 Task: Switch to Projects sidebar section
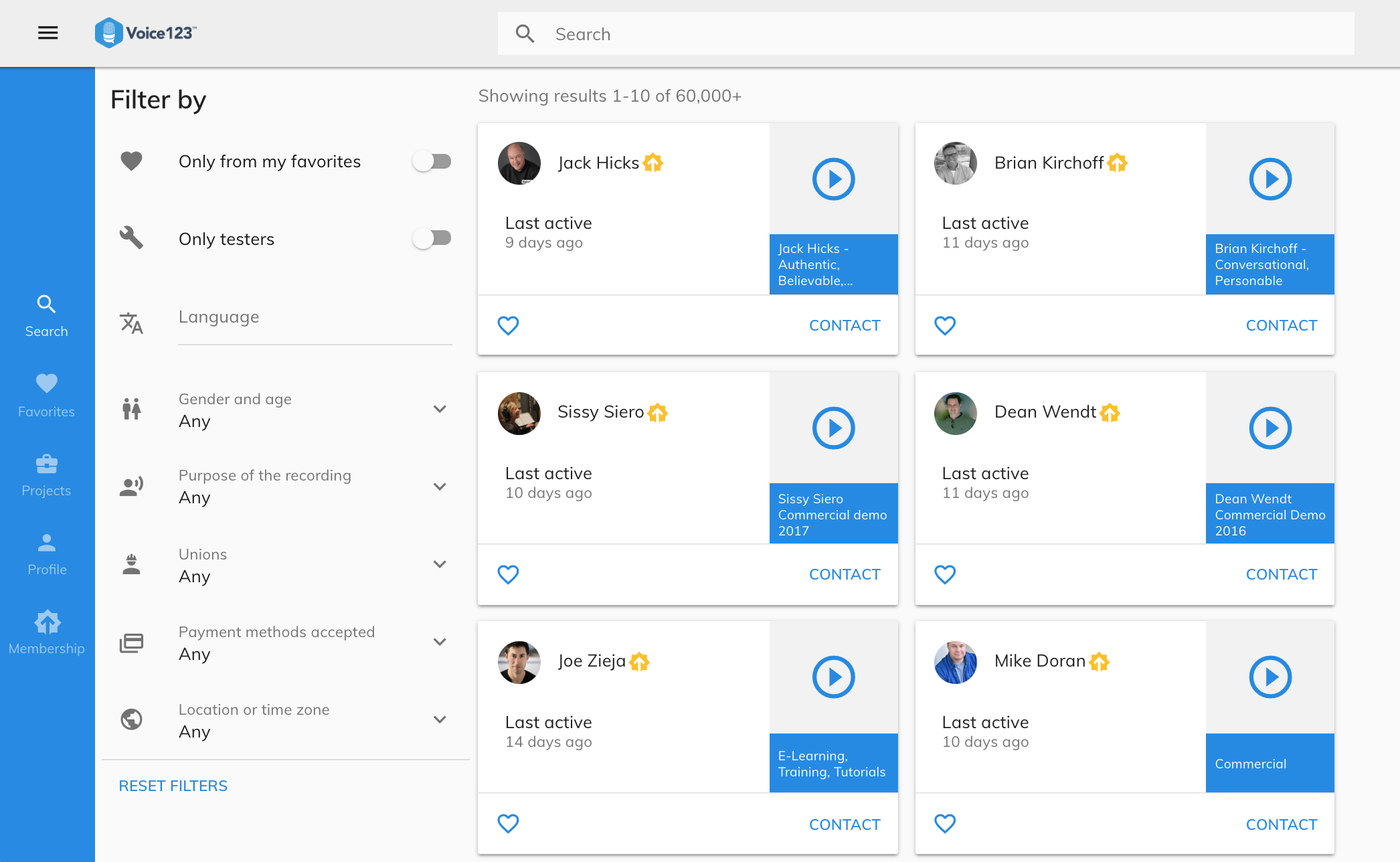coord(47,475)
